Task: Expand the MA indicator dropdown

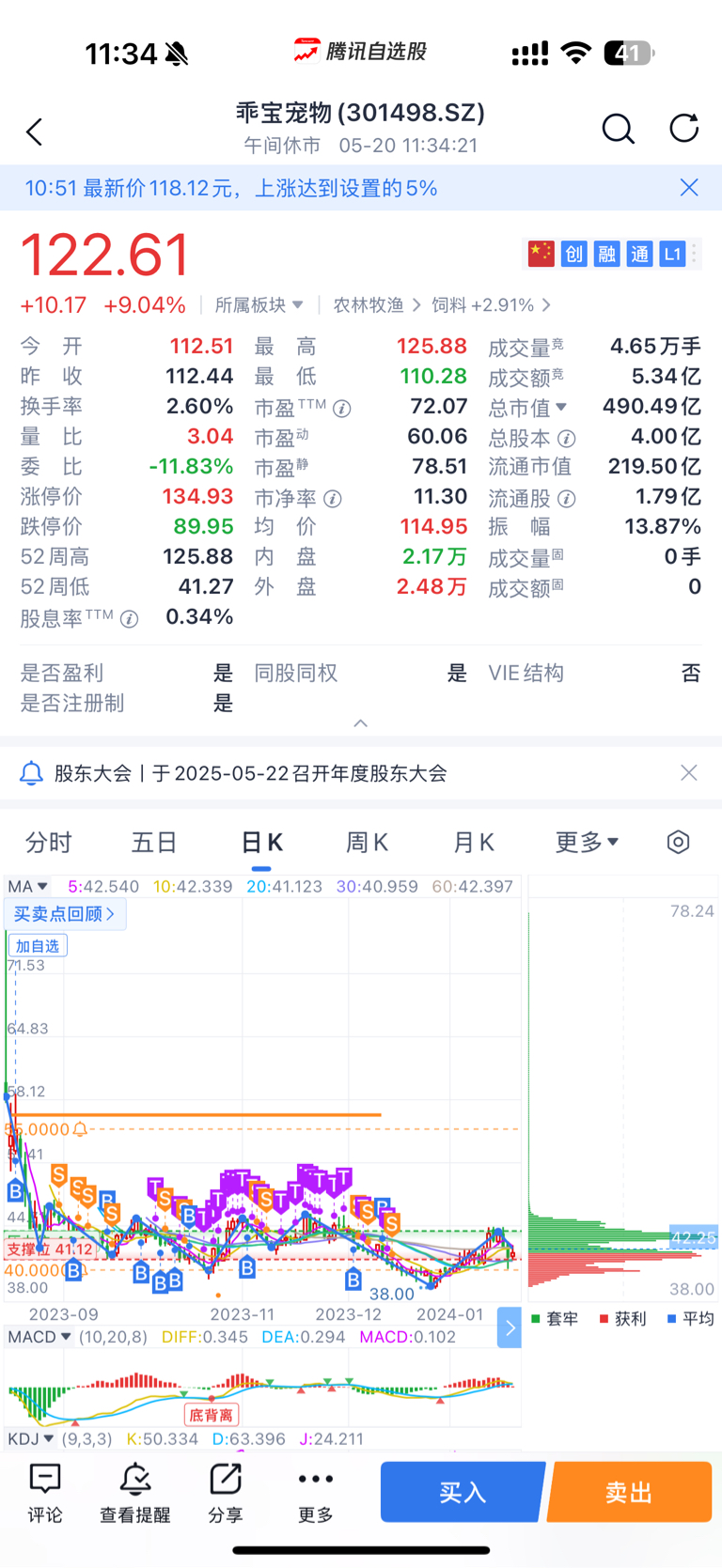Action: pos(27,886)
